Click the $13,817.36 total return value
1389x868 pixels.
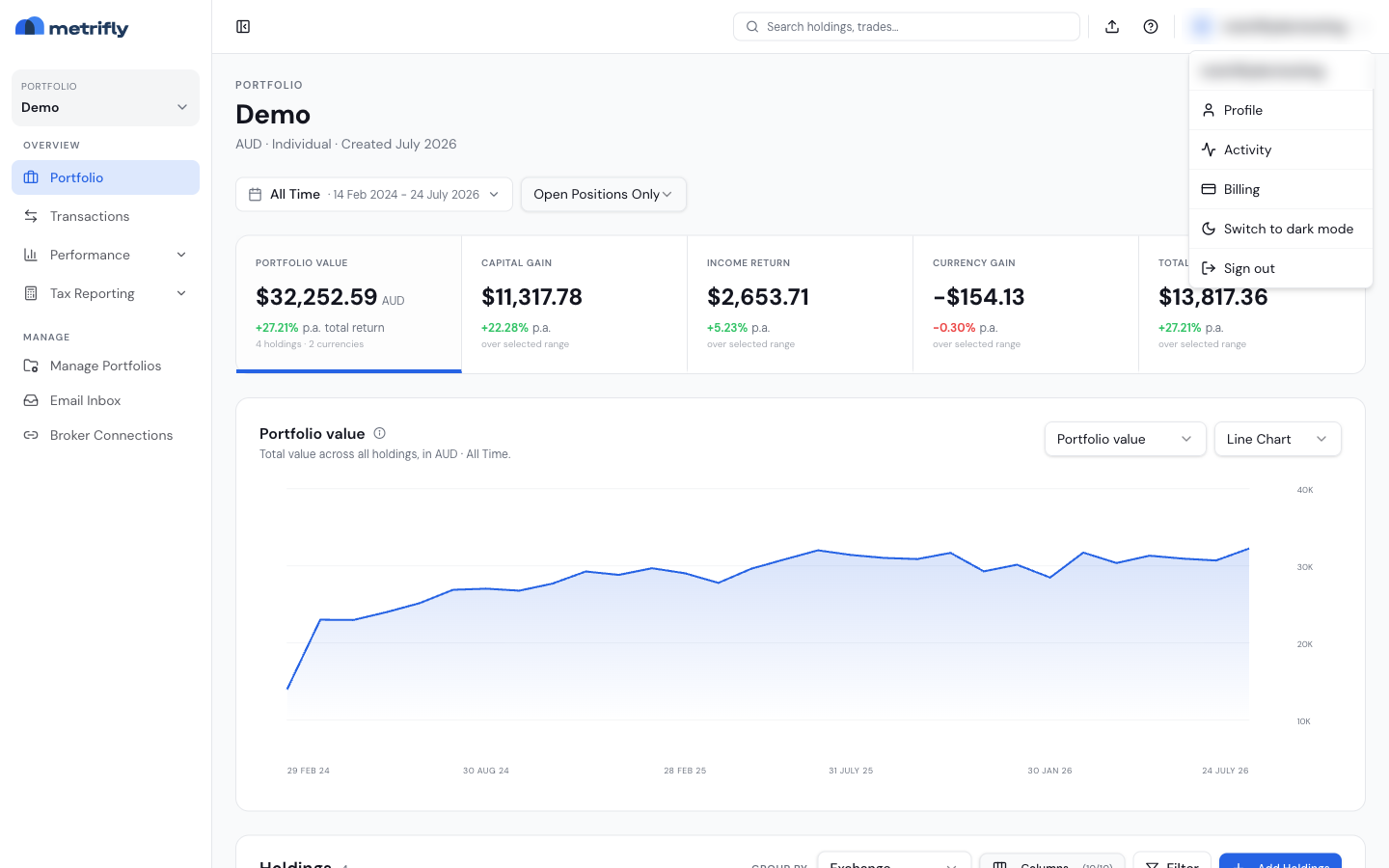coord(1213,297)
